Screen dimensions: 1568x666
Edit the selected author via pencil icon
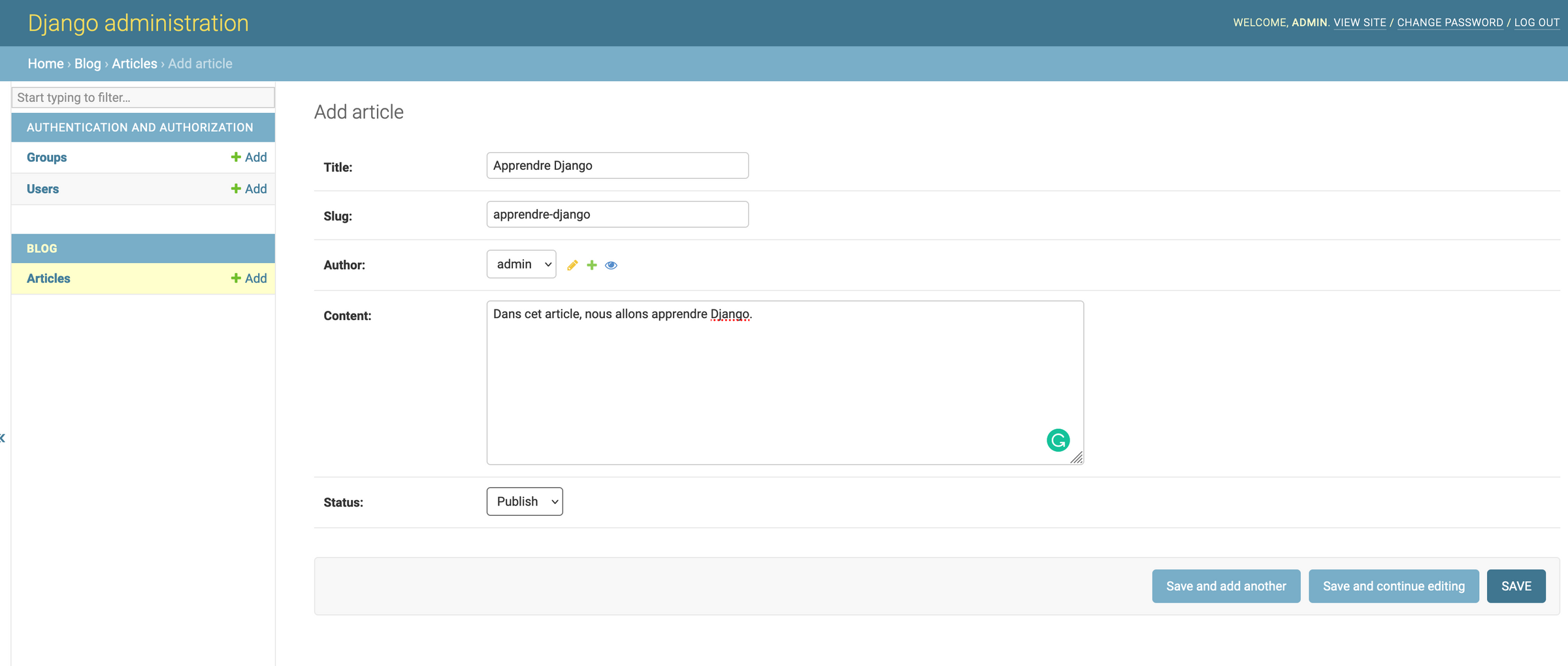(x=572, y=264)
